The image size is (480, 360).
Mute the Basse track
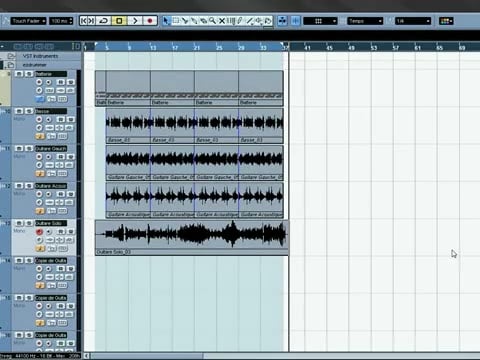[19, 111]
